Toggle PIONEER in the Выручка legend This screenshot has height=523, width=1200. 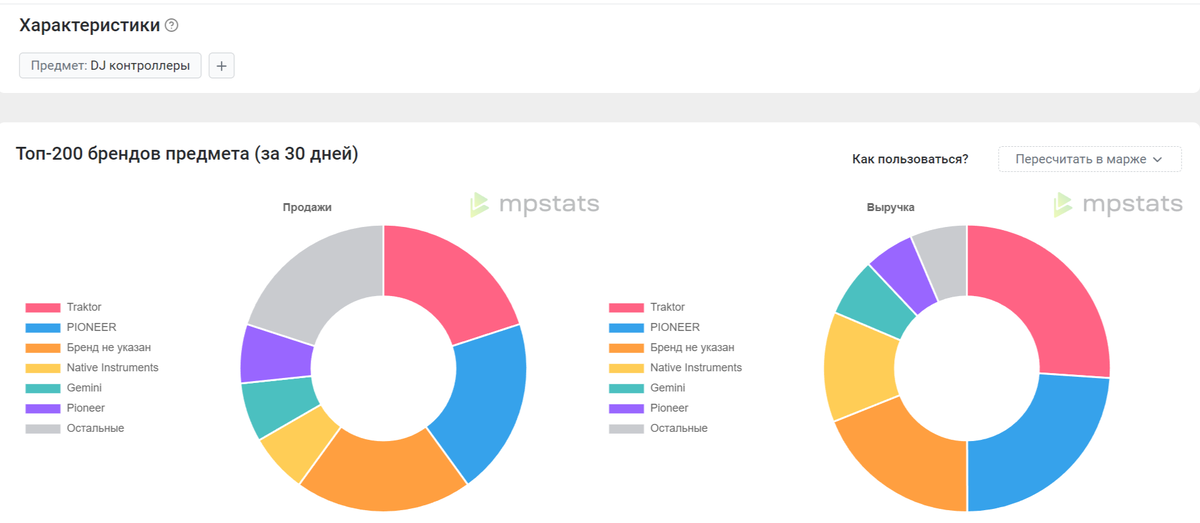click(654, 327)
